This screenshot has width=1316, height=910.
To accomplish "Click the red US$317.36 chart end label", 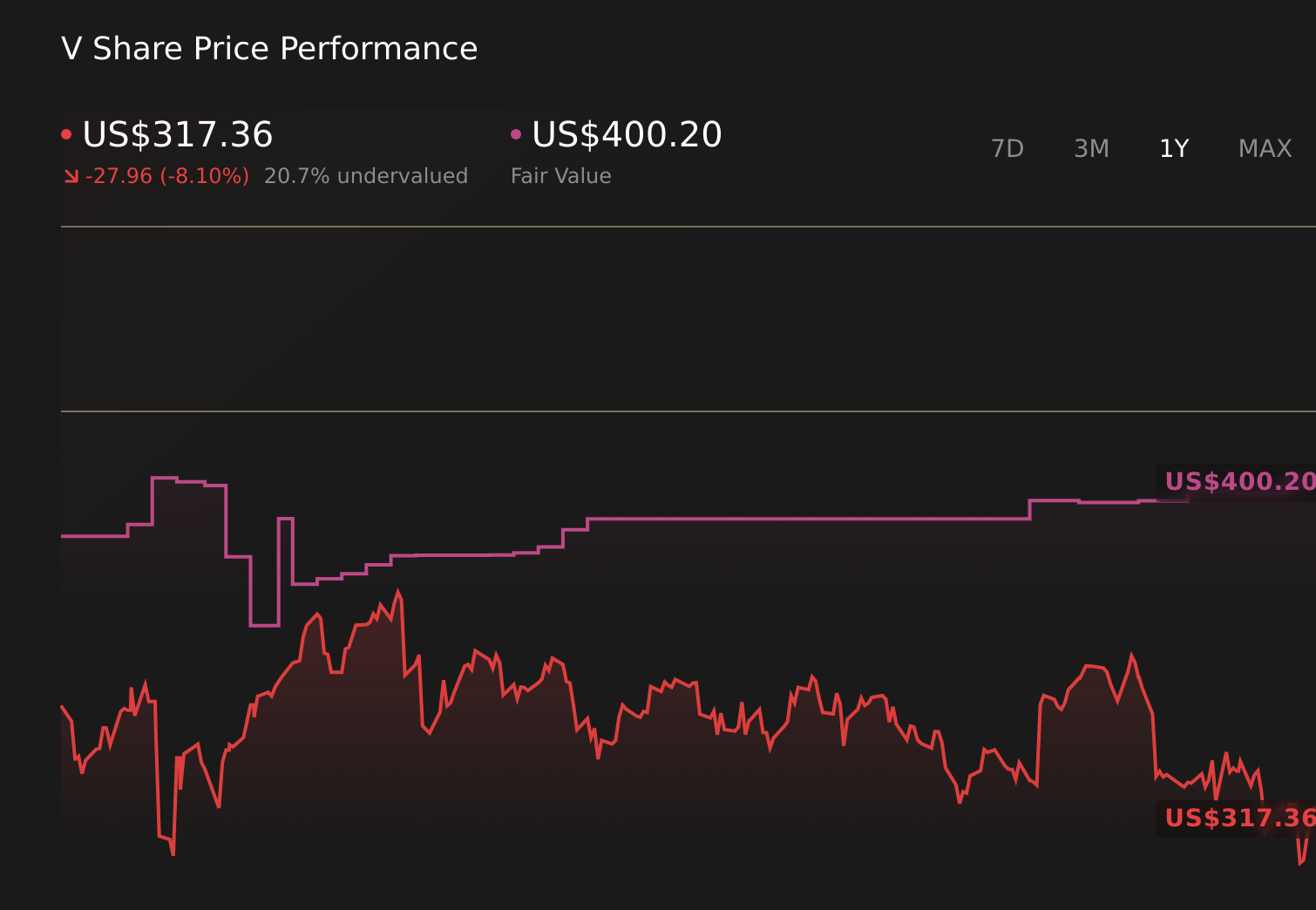I will [x=1239, y=818].
